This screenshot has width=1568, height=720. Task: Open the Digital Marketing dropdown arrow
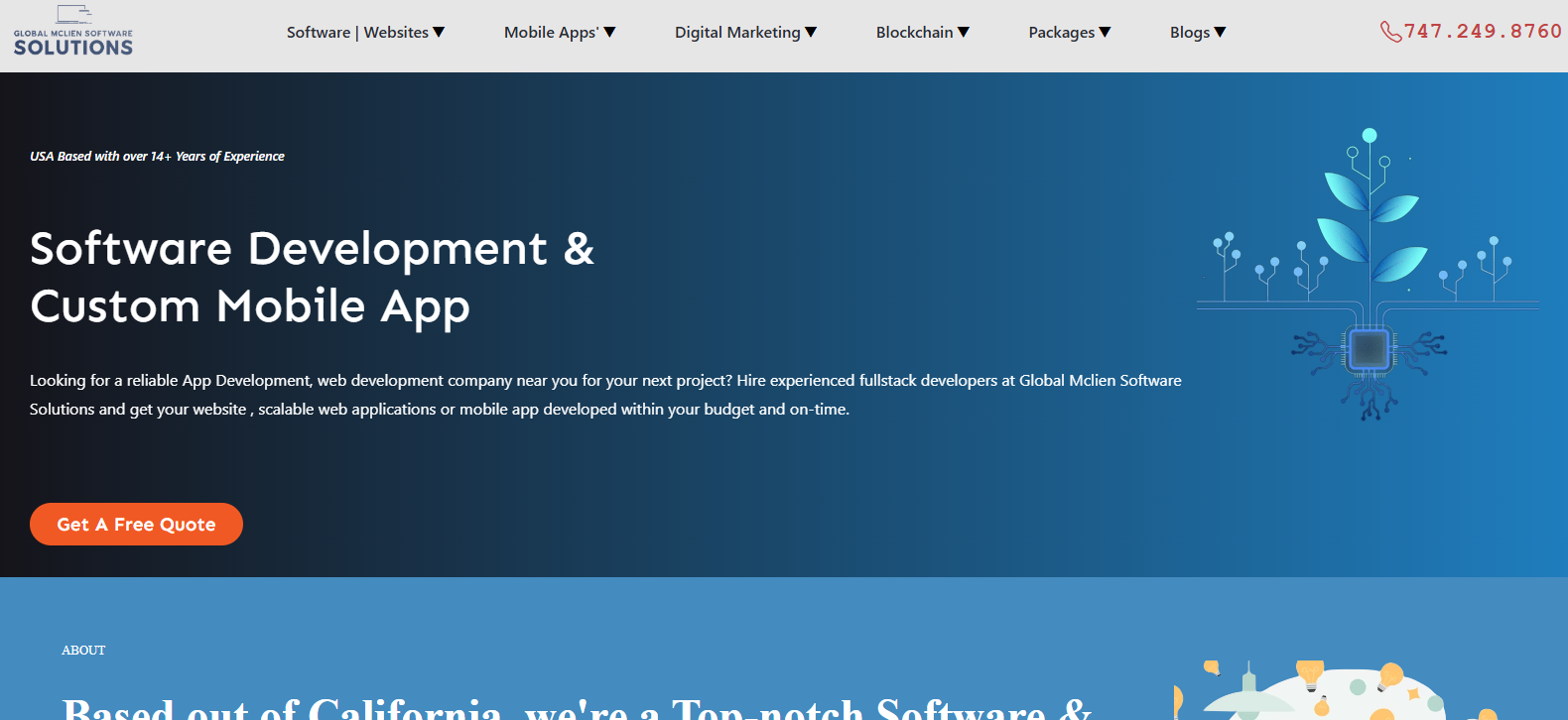(x=811, y=33)
